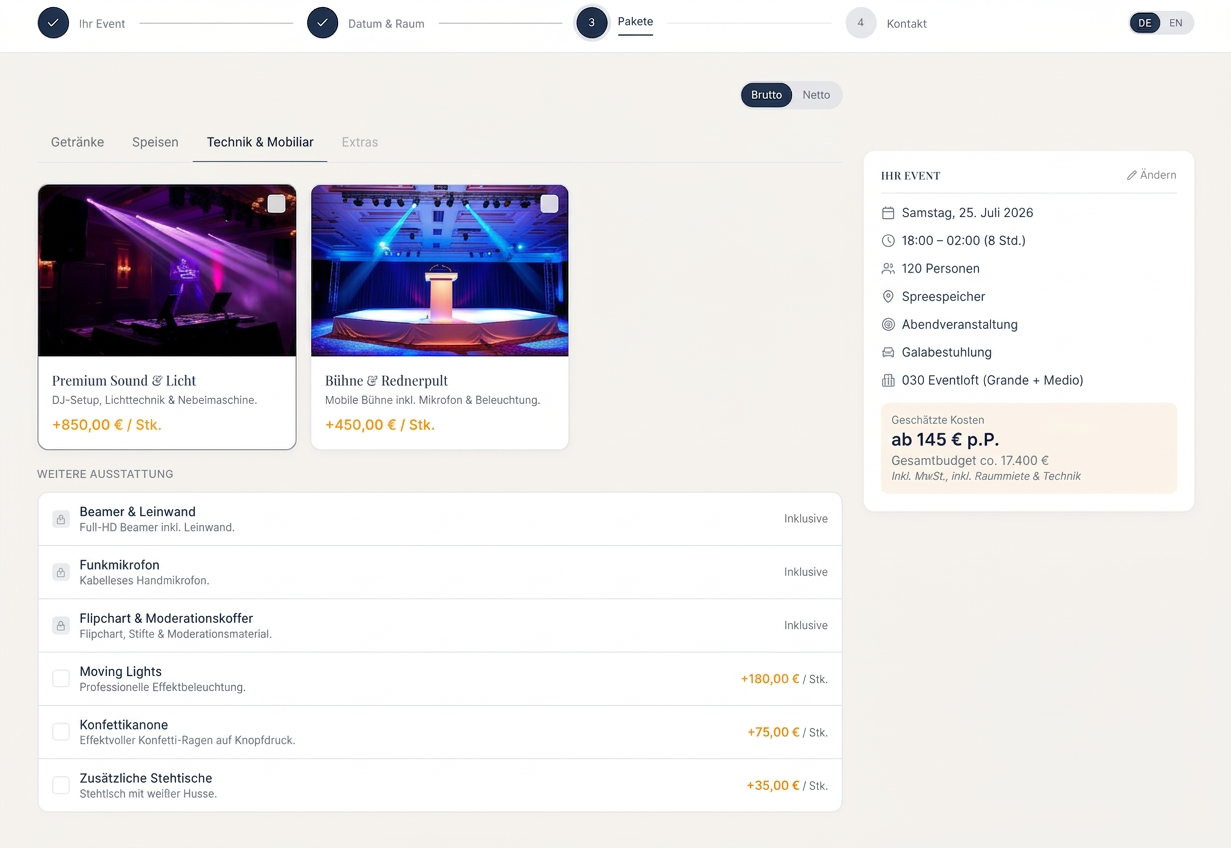Screen dimensions: 1231x848
Task: Enable the Moving Lights option
Action: tap(60, 678)
